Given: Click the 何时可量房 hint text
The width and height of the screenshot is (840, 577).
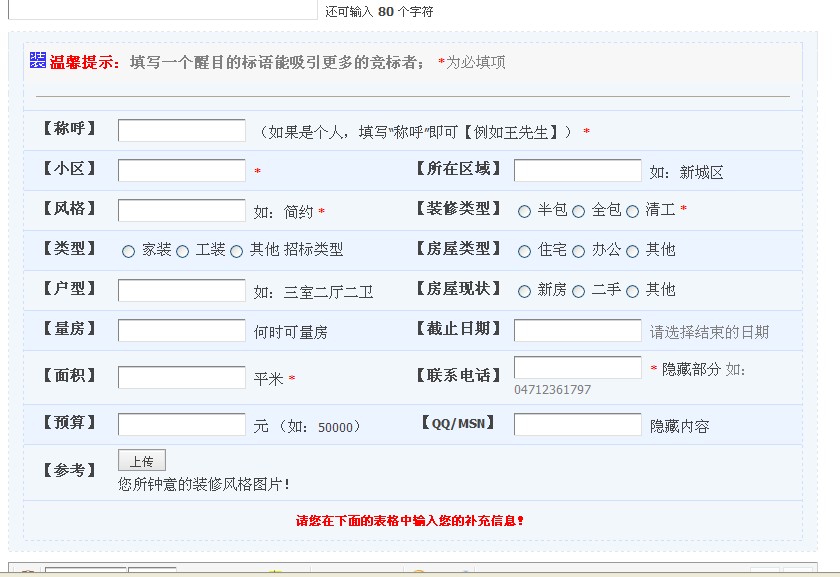Looking at the screenshot, I should coord(290,332).
